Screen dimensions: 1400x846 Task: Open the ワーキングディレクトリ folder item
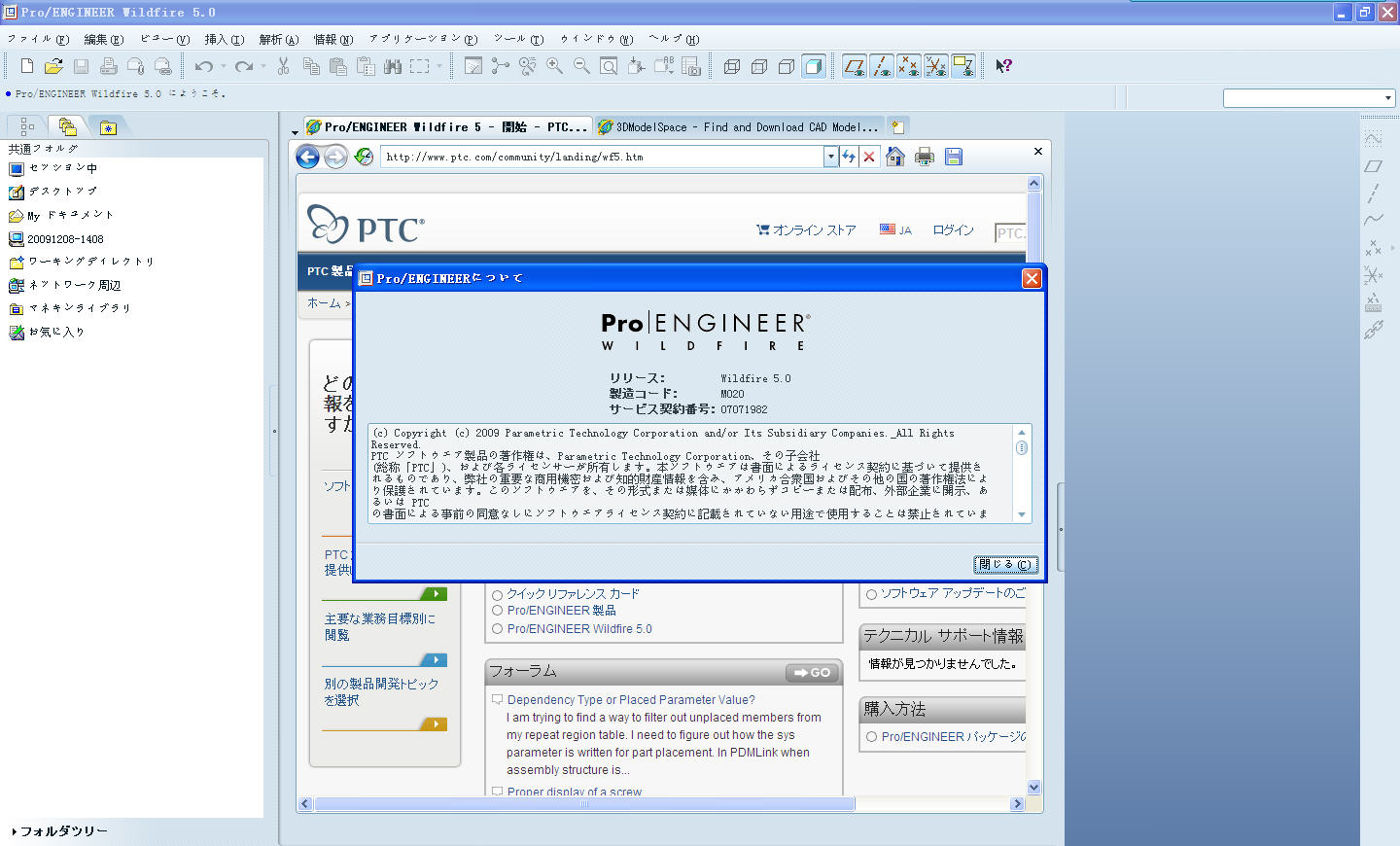click(x=81, y=262)
